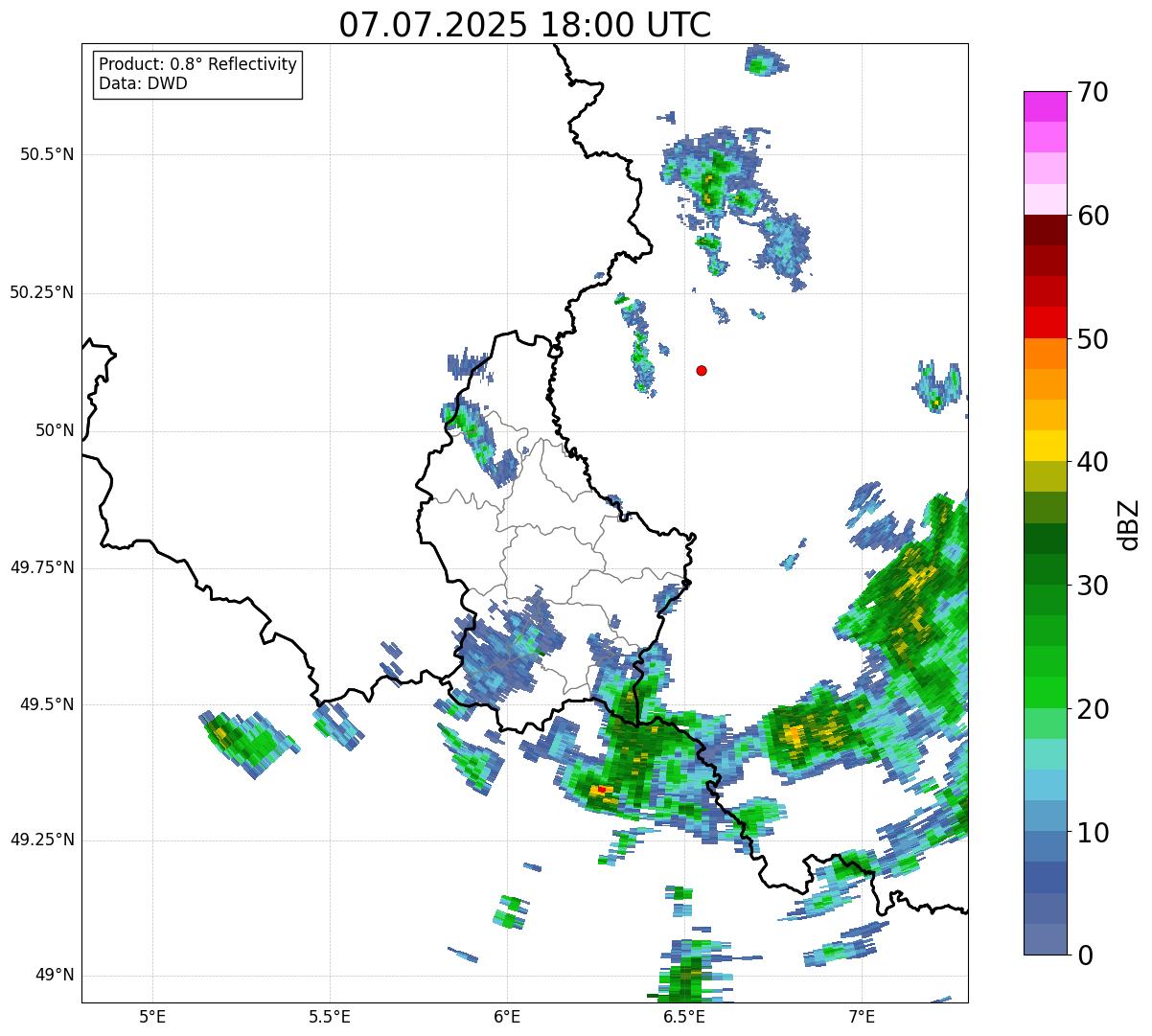Click the 50.25°N latitude label

coord(41,292)
